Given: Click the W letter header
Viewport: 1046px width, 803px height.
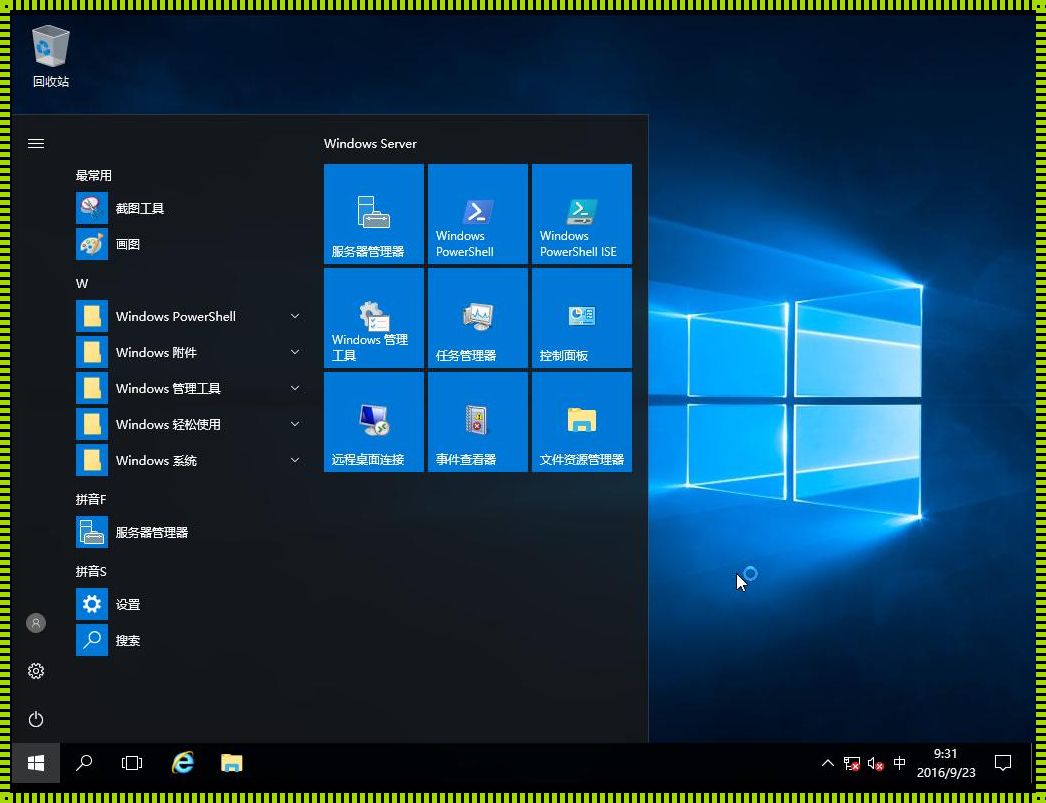Looking at the screenshot, I should coord(82,283).
